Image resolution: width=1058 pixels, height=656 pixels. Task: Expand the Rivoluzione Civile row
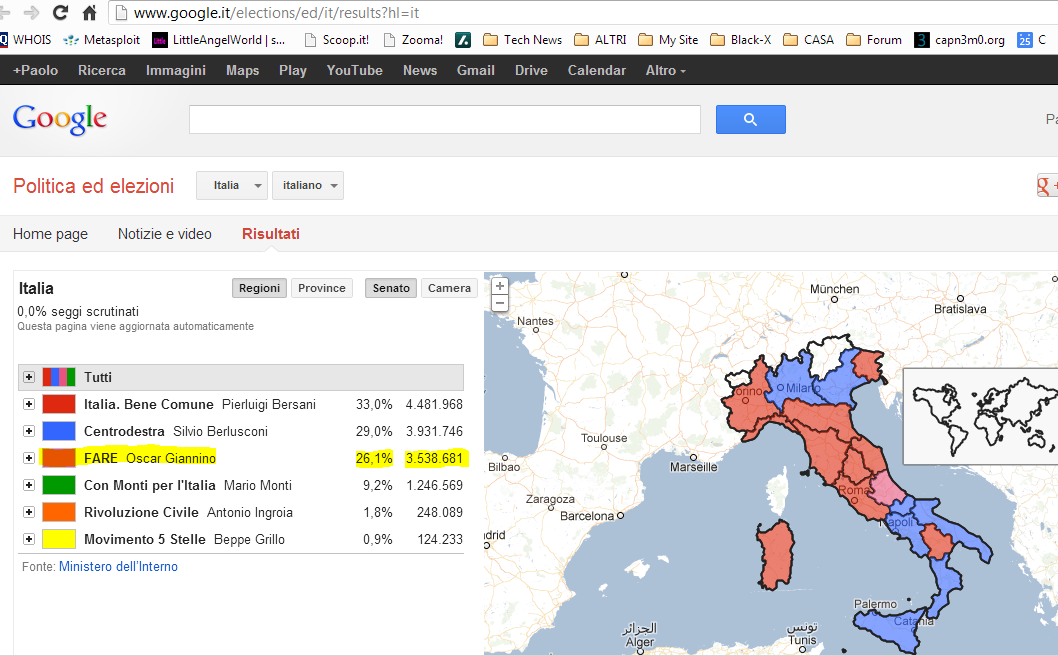(29, 512)
